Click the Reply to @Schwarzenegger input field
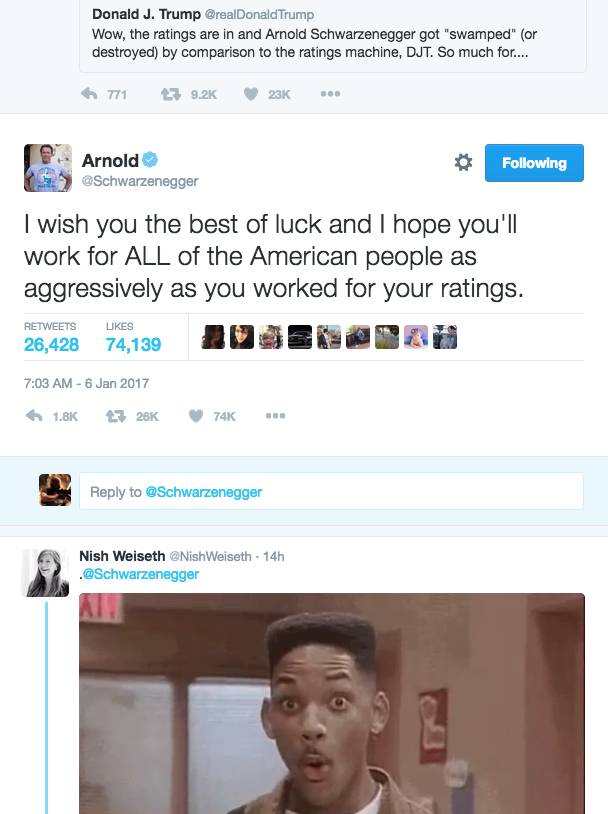 [331, 491]
